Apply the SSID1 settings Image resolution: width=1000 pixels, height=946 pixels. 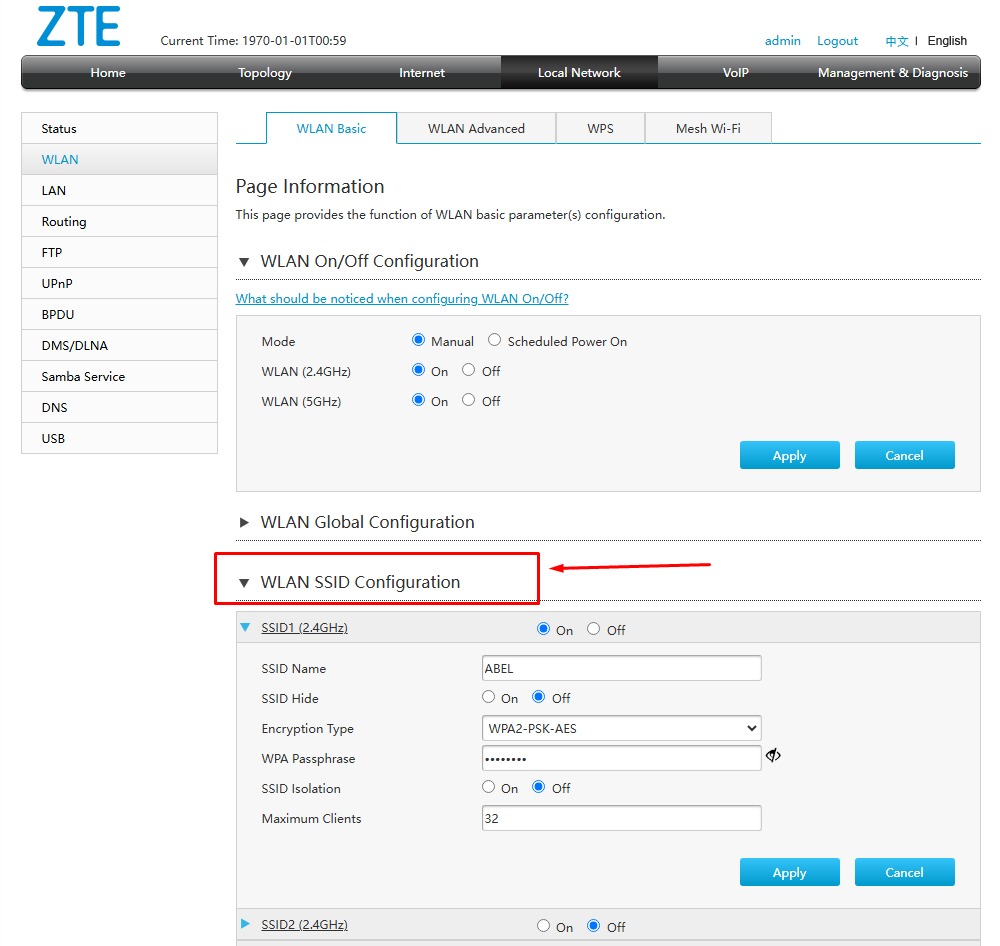(790, 872)
